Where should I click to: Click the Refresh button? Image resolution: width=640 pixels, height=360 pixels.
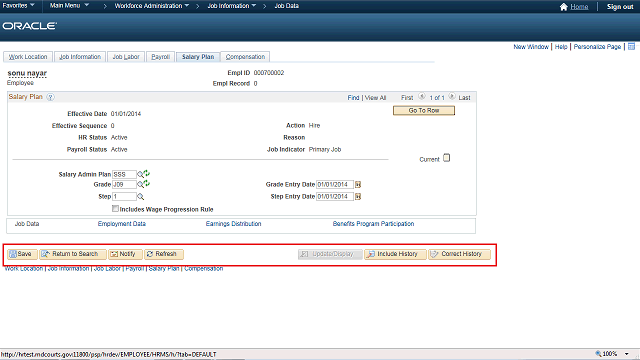[x=164, y=254]
